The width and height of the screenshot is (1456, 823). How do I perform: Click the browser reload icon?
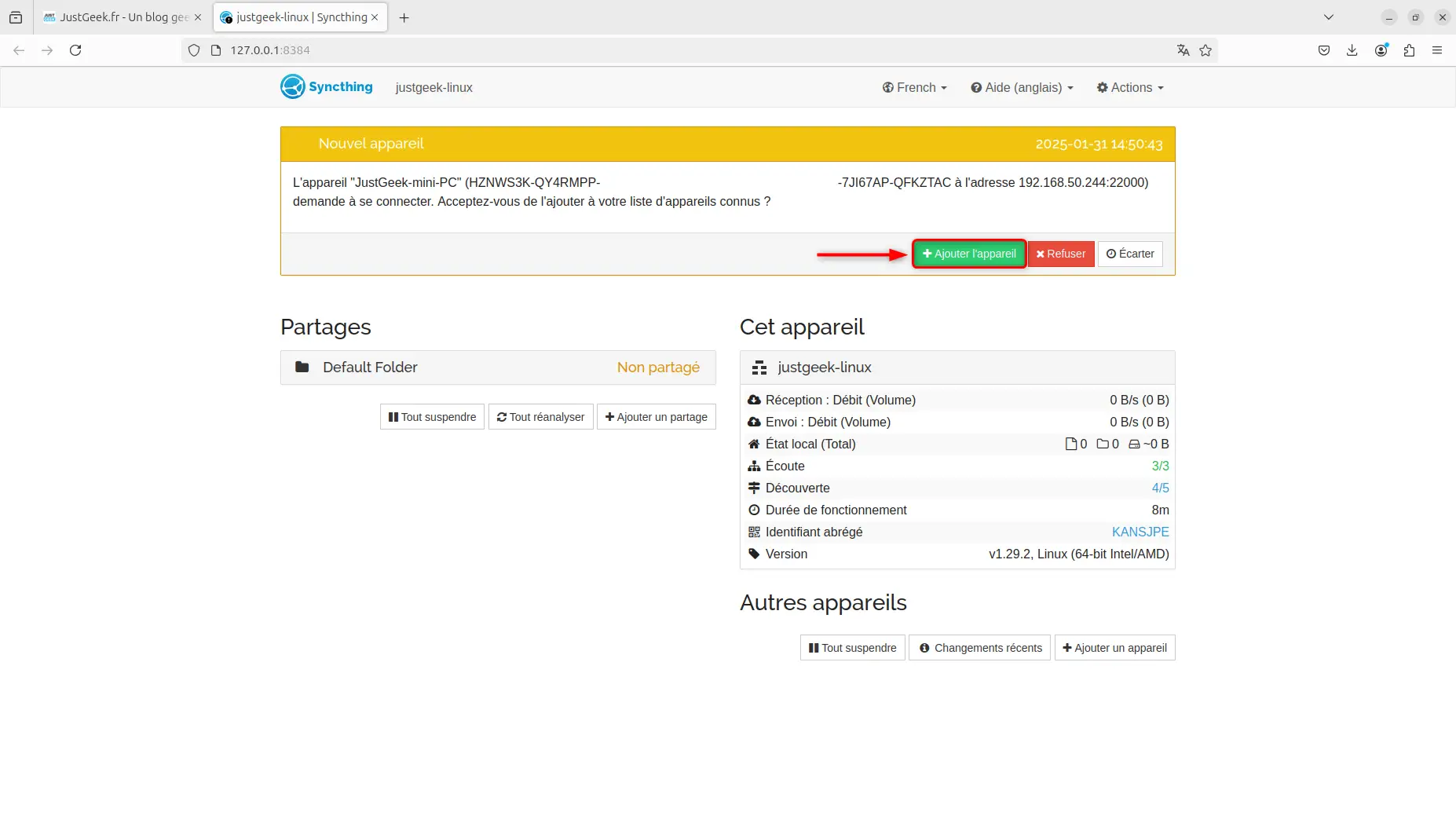(75, 50)
